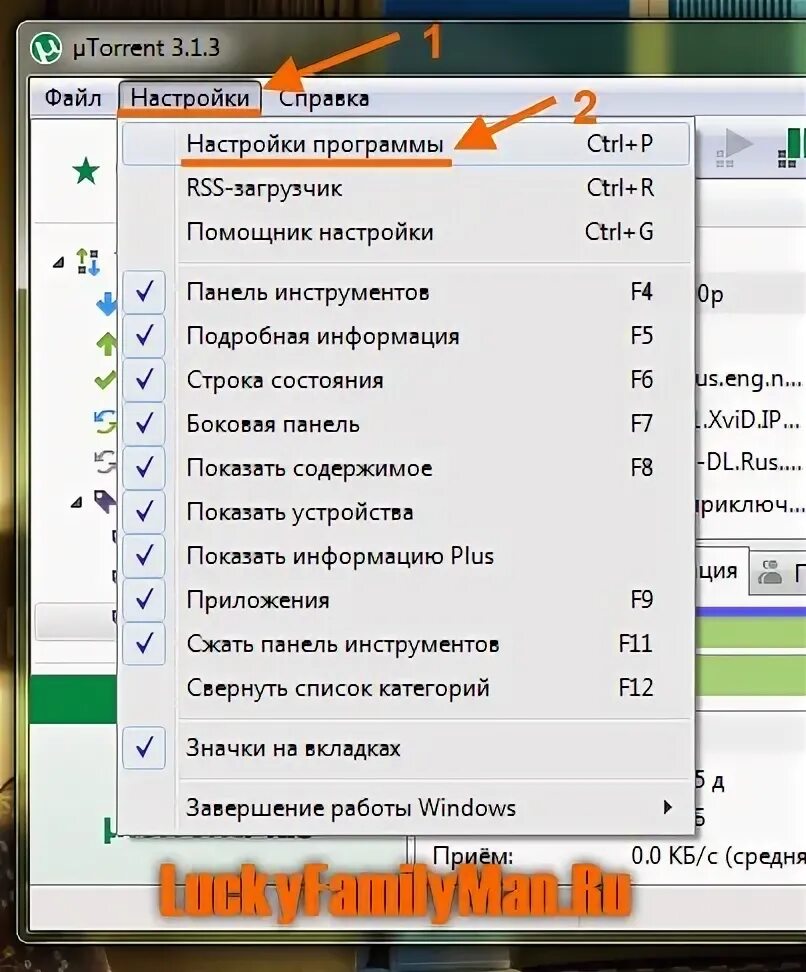The height and width of the screenshot is (972, 806).
Task: Toggle Строка состояния option
Action: [x=405, y=380]
